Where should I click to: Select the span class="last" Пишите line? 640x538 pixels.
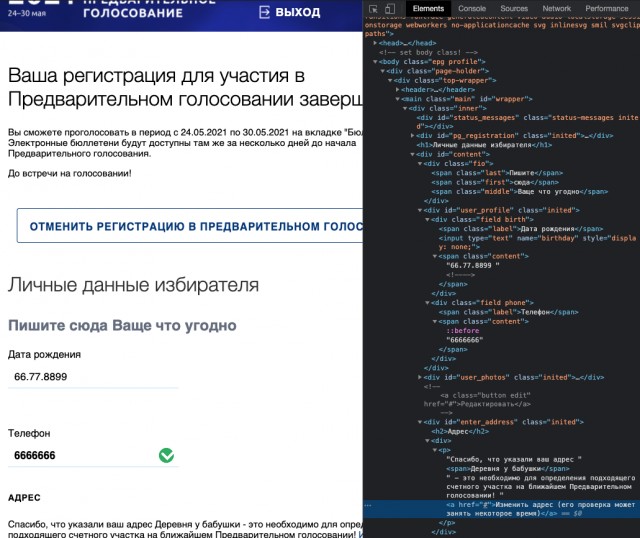(x=497, y=173)
